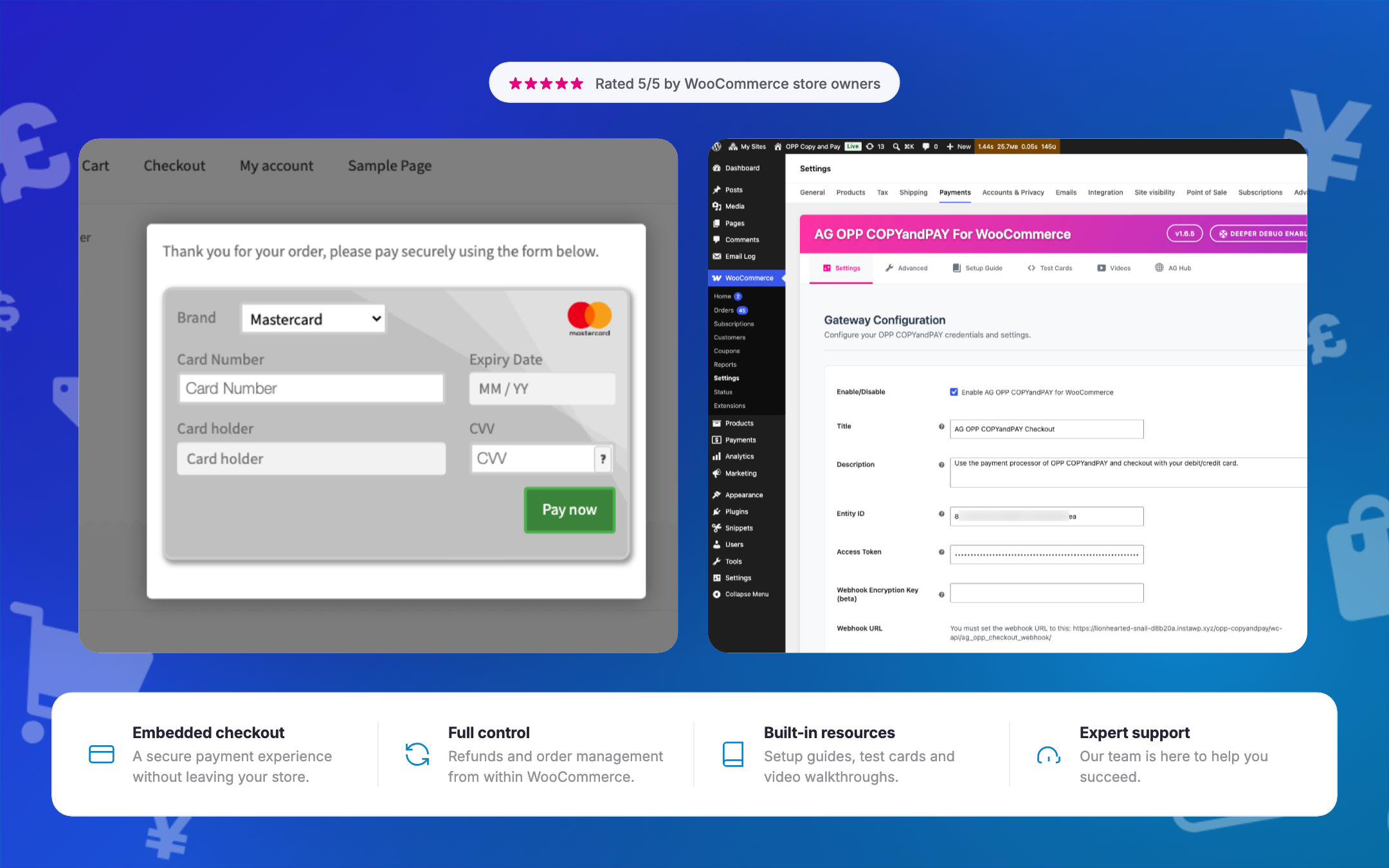This screenshot has height=868, width=1389.
Task: Open the Test Cards tab
Action: [1049, 268]
